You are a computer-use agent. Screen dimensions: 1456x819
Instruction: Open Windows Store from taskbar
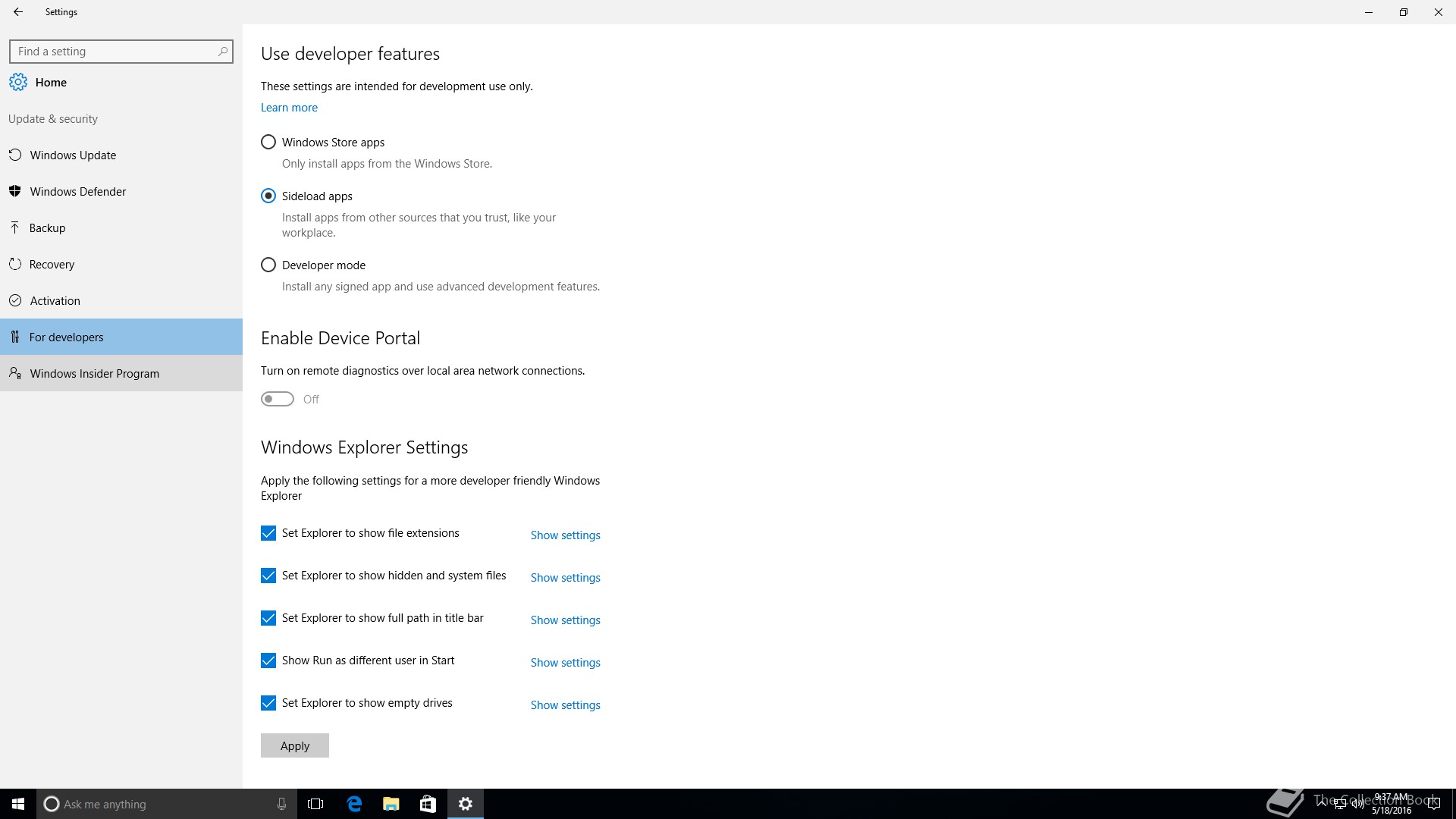coord(428,804)
